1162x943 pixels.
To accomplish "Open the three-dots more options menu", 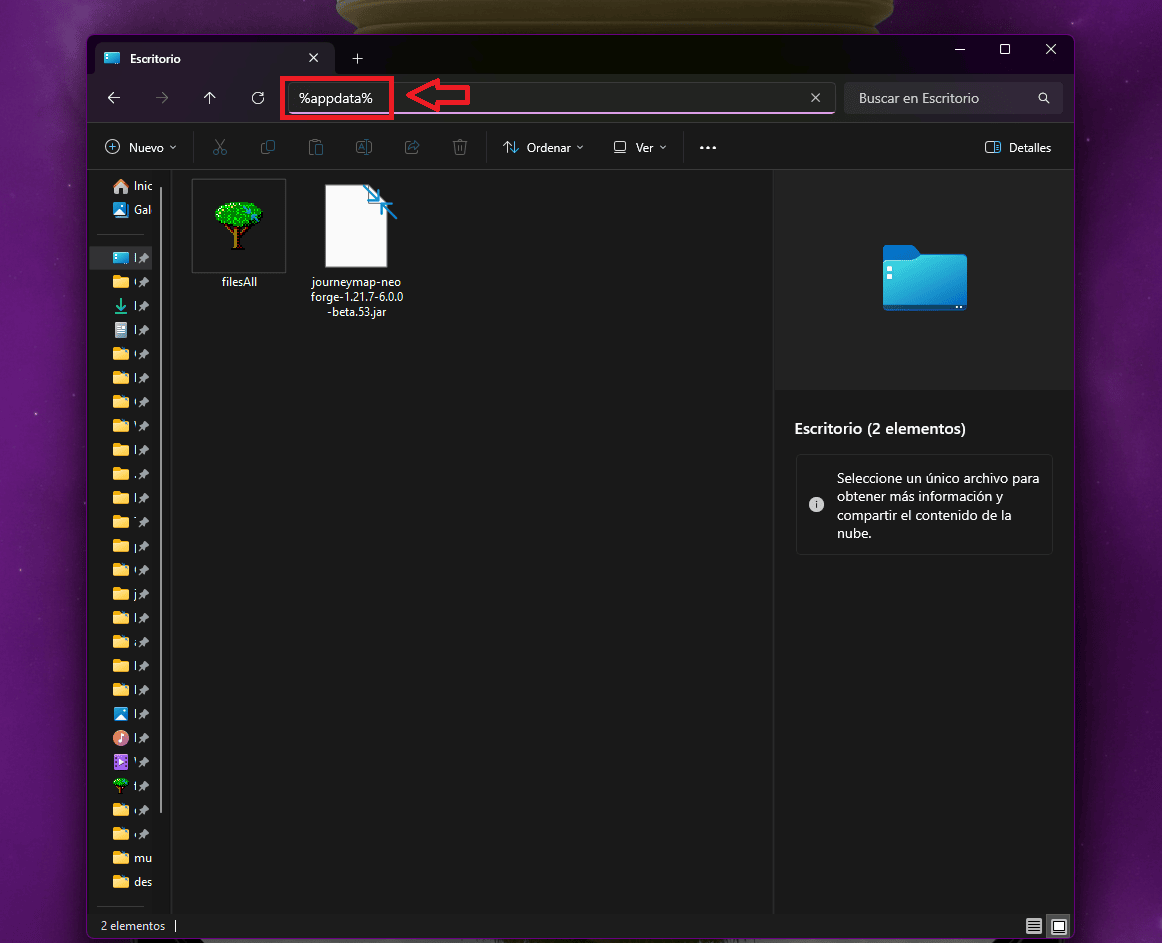I will [708, 147].
